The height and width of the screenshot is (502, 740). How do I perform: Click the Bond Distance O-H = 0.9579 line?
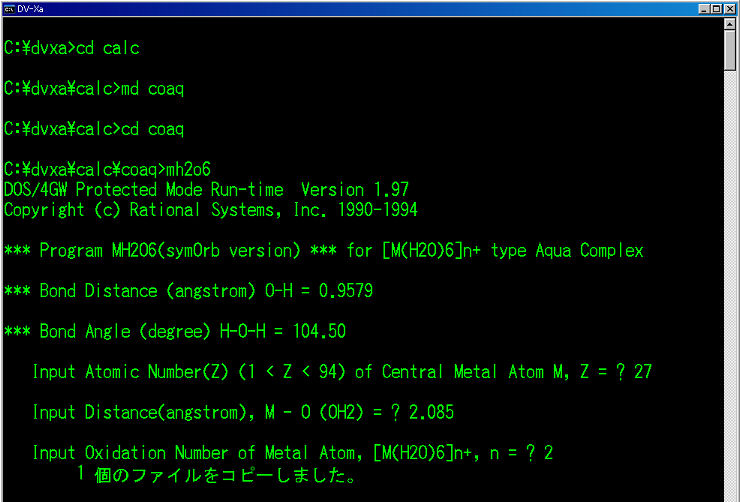[188, 291]
